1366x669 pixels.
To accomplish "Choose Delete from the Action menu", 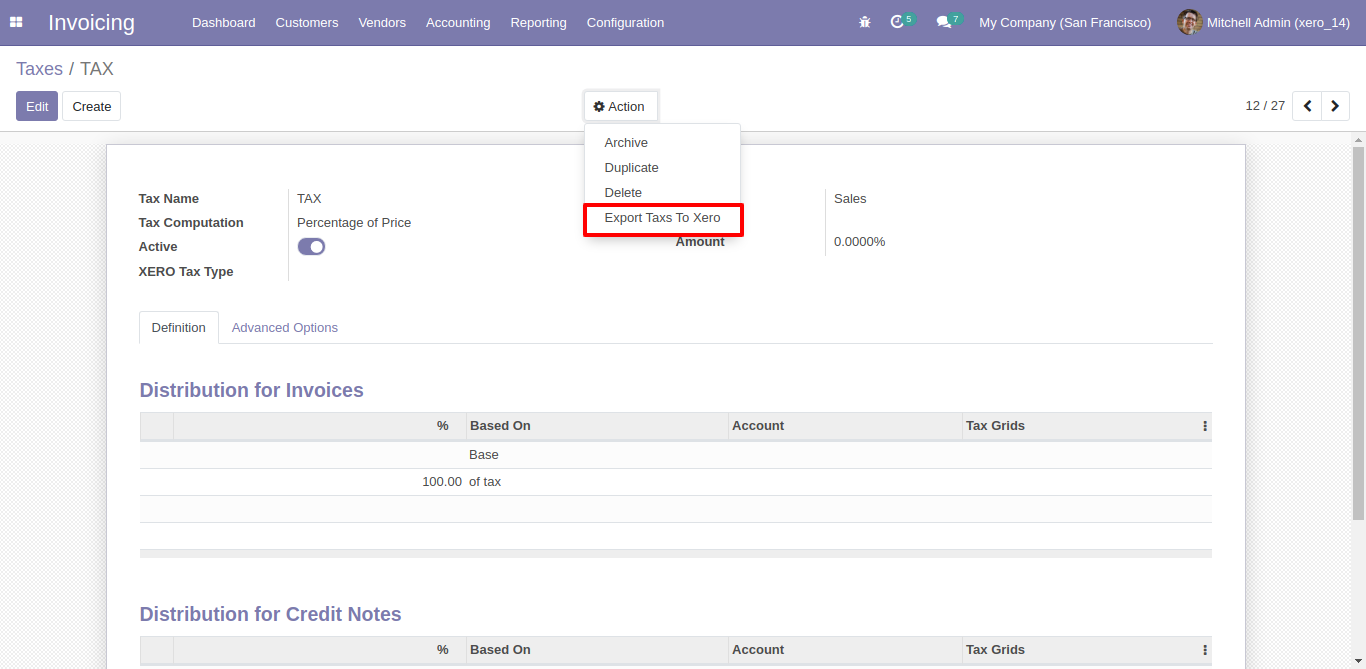I will click(x=662, y=193).
